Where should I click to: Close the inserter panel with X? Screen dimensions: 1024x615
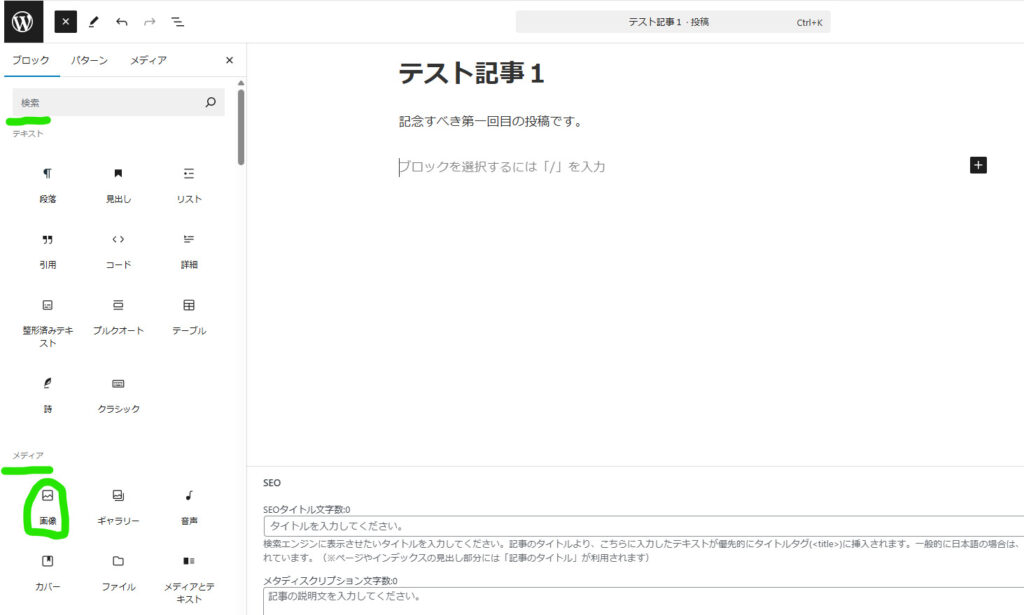pyautogui.click(x=229, y=61)
